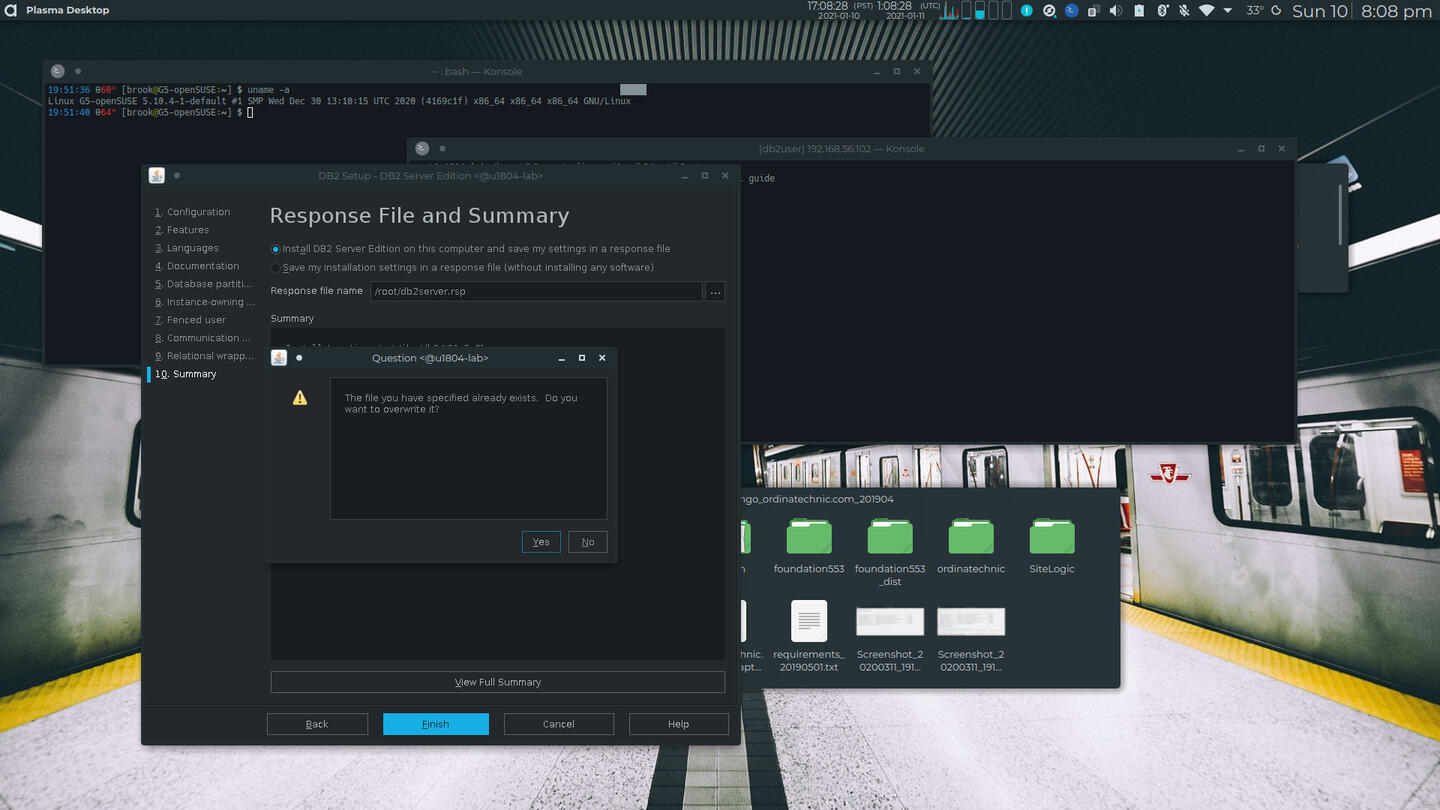Open the battery status tray icon

coord(1140,10)
